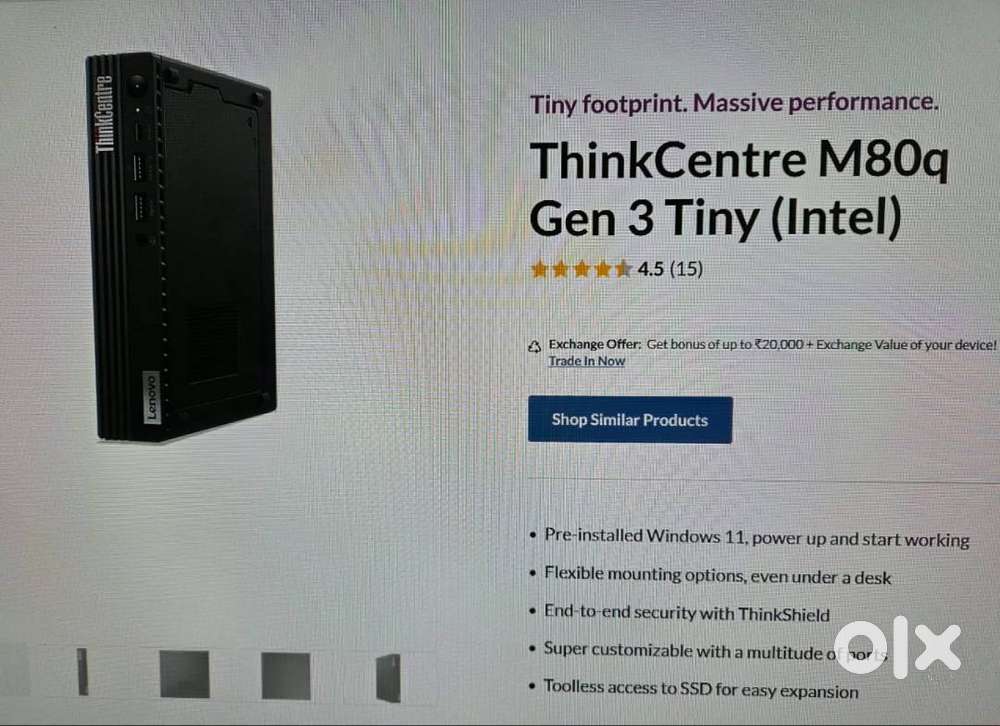Select the third square product thumbnail
The width and height of the screenshot is (1000, 726).
coord(286,675)
